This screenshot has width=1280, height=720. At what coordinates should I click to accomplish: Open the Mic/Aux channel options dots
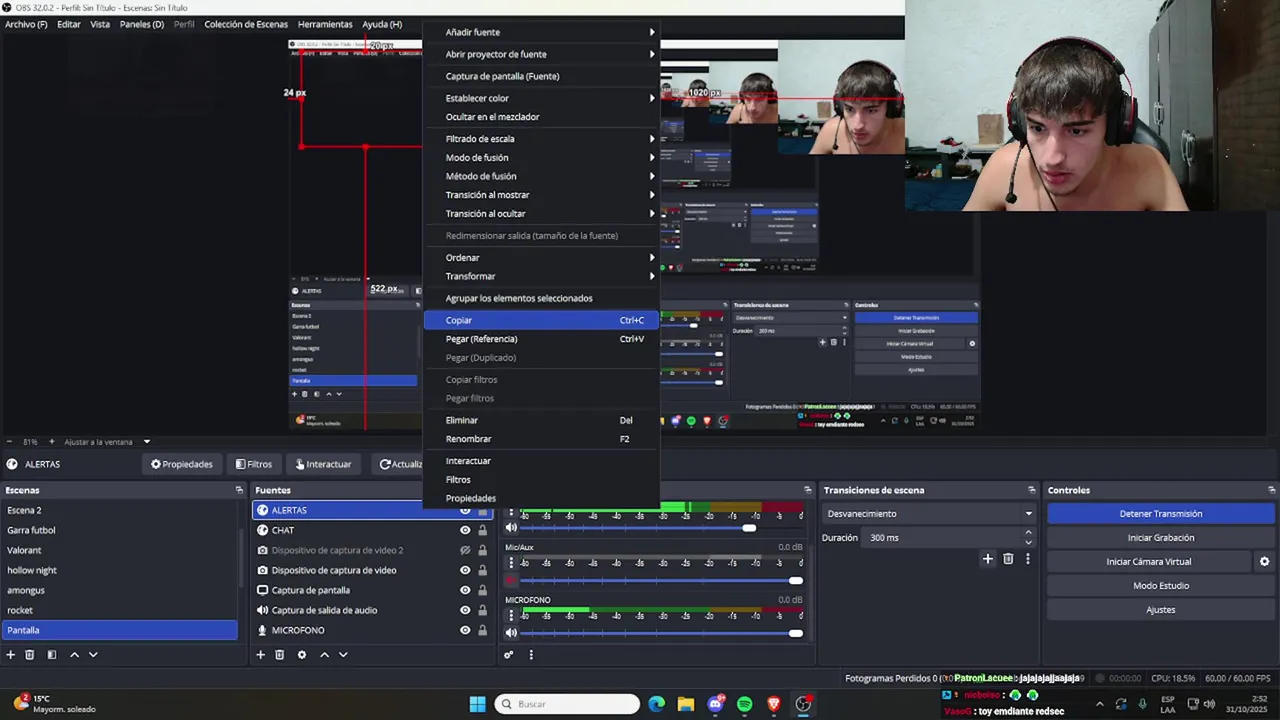point(511,563)
